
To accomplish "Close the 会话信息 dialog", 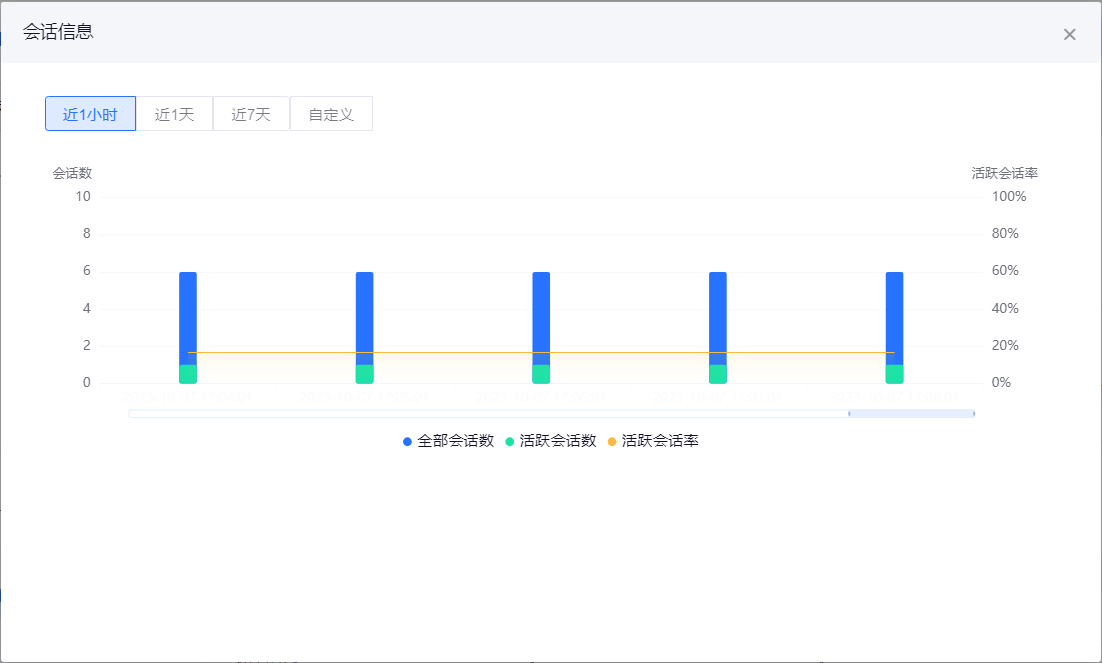I will pos(1069,35).
